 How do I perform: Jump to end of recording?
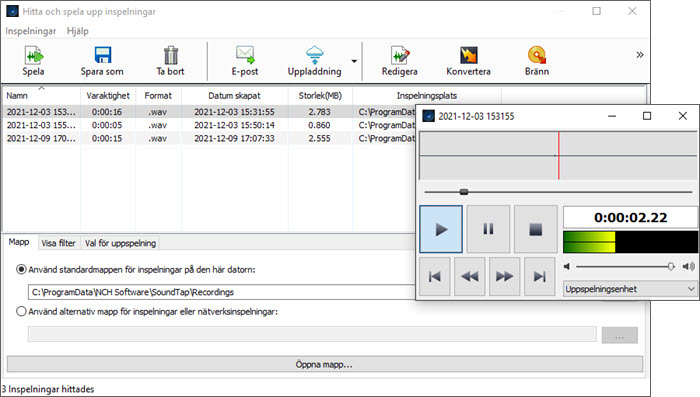(539, 276)
